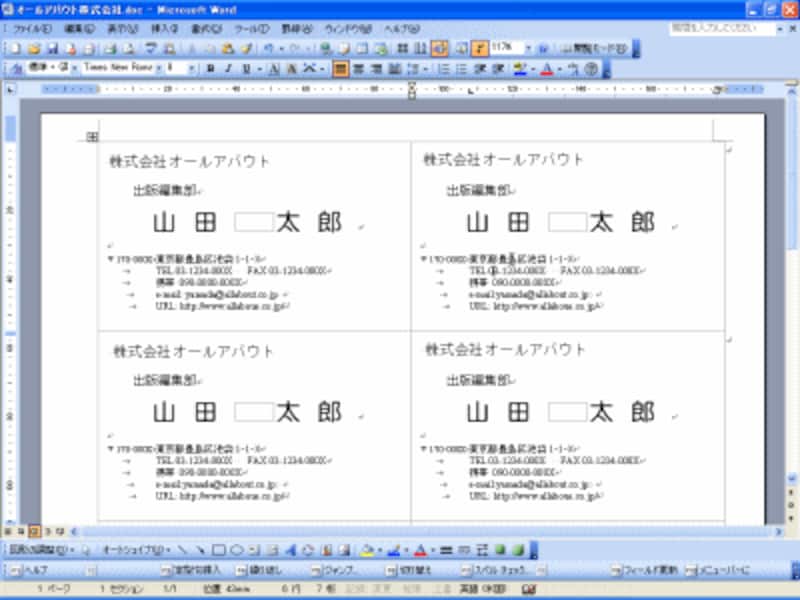The image size is (800, 600).
Task: Click the Menu Bar function key button
Action: pyautogui.click(x=719, y=570)
